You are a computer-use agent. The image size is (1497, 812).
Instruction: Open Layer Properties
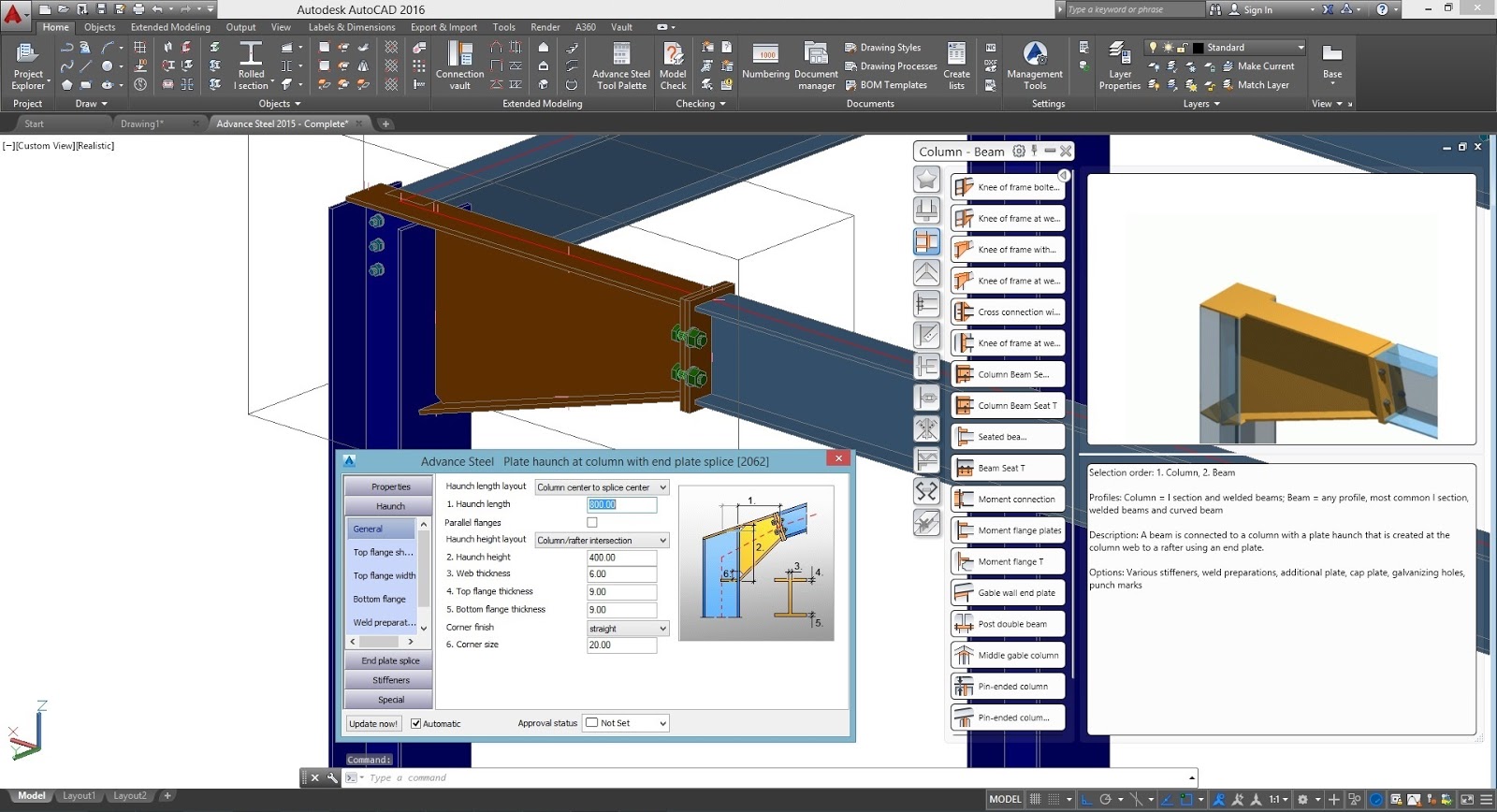pos(1119,65)
